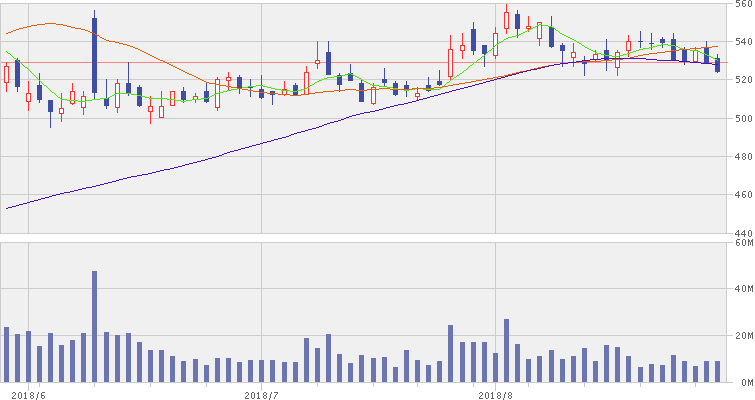Click the 2018/8 date label
Image resolution: width=755 pixels, height=400 pixels.
(x=496, y=394)
